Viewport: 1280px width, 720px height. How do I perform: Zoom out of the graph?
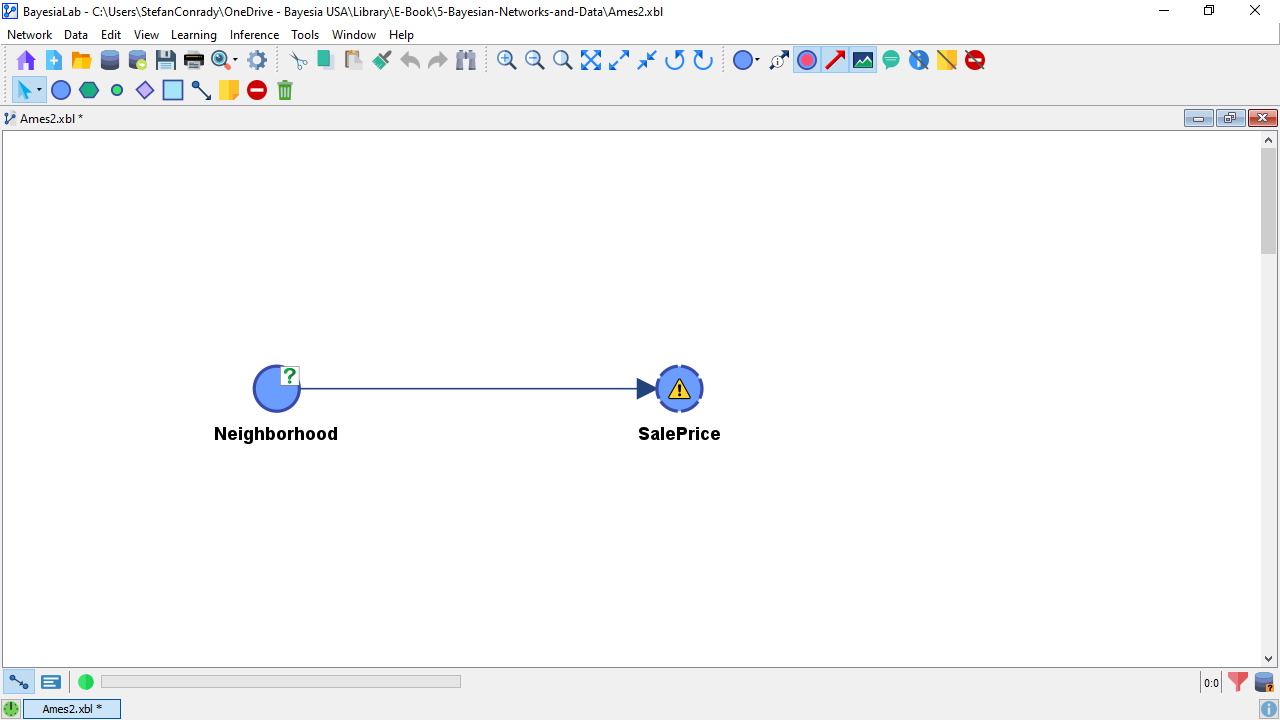pos(535,60)
